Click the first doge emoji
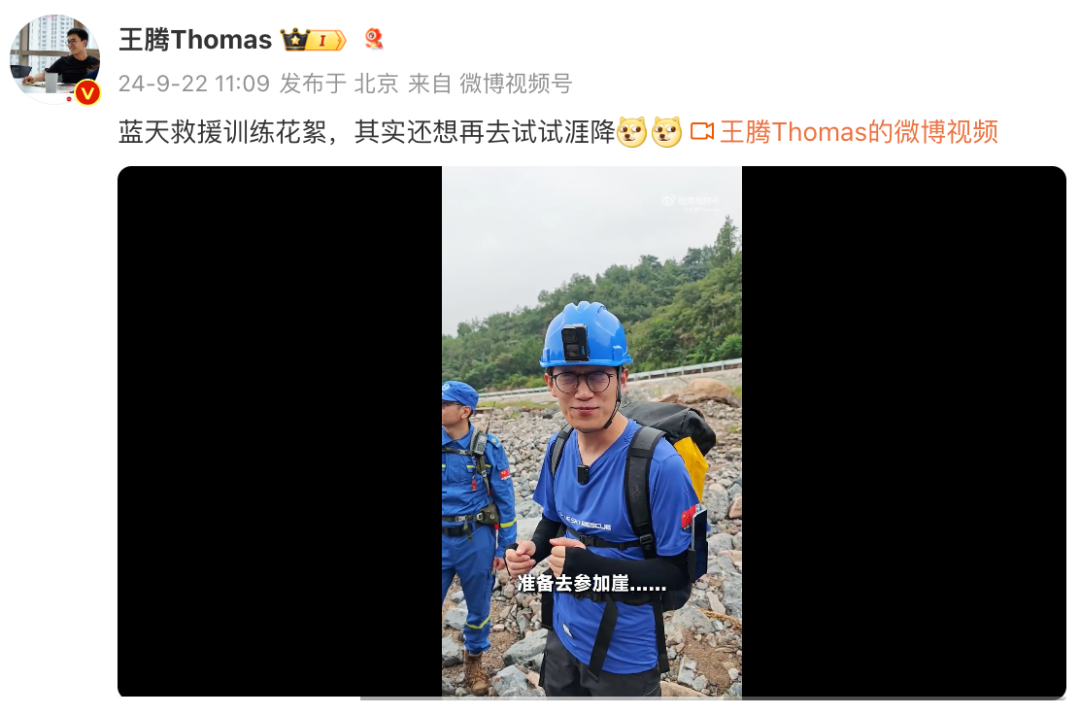Screen dimensions: 1080x715 click(632, 132)
